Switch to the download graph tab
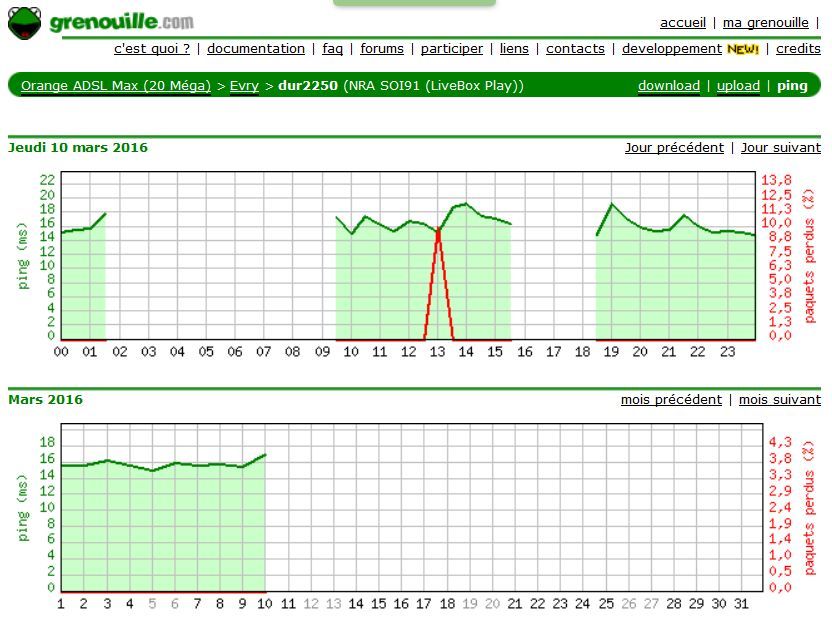The width and height of the screenshot is (832, 617). 669,86
